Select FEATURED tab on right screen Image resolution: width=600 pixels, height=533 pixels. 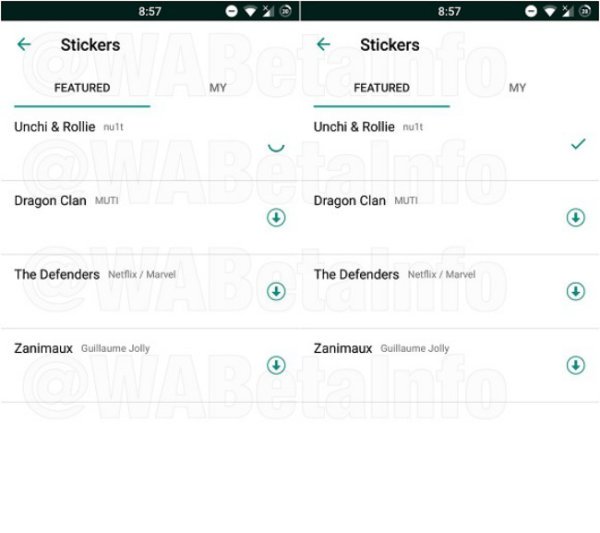pos(382,88)
